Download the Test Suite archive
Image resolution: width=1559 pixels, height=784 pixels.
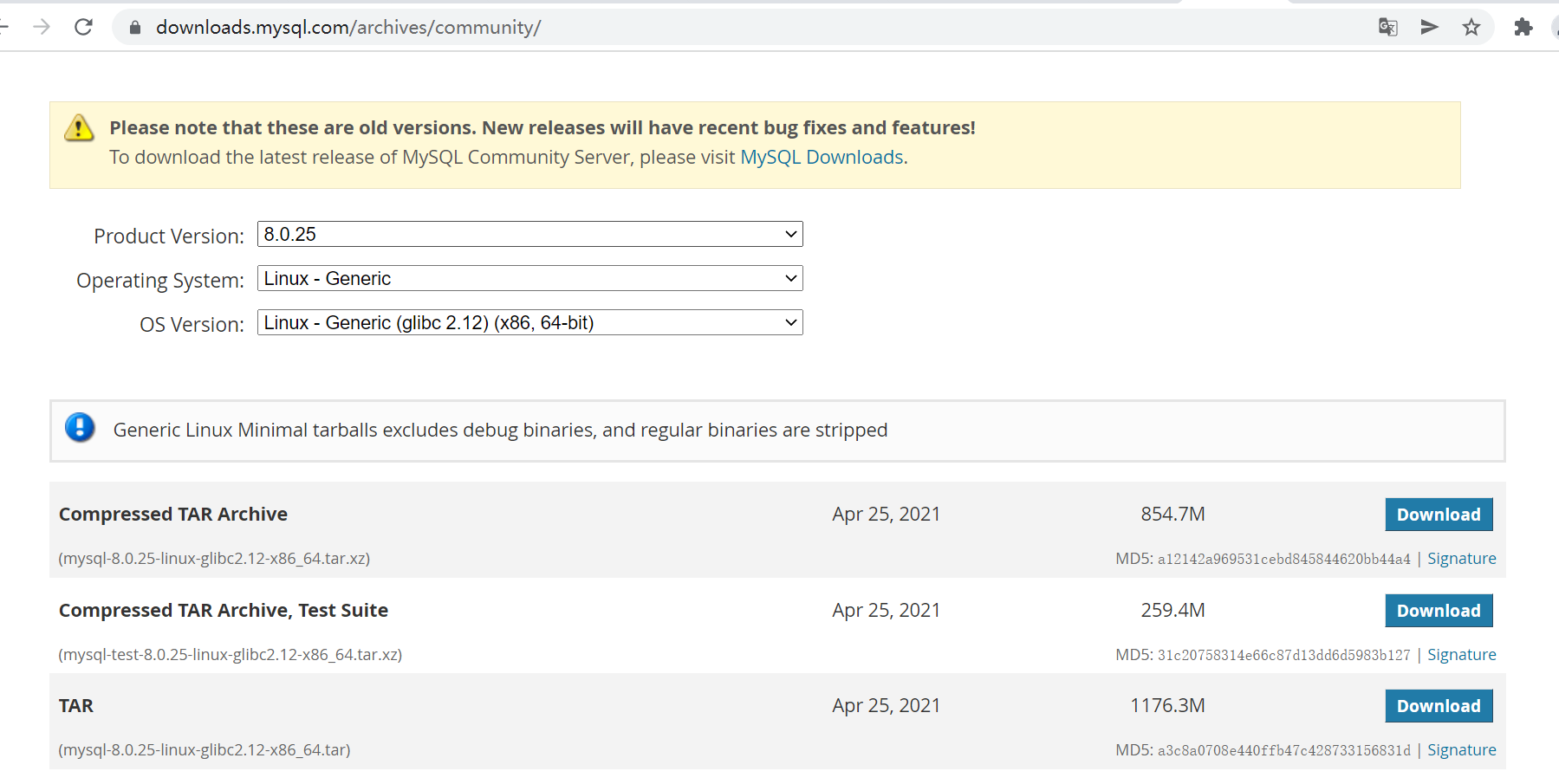click(x=1438, y=611)
